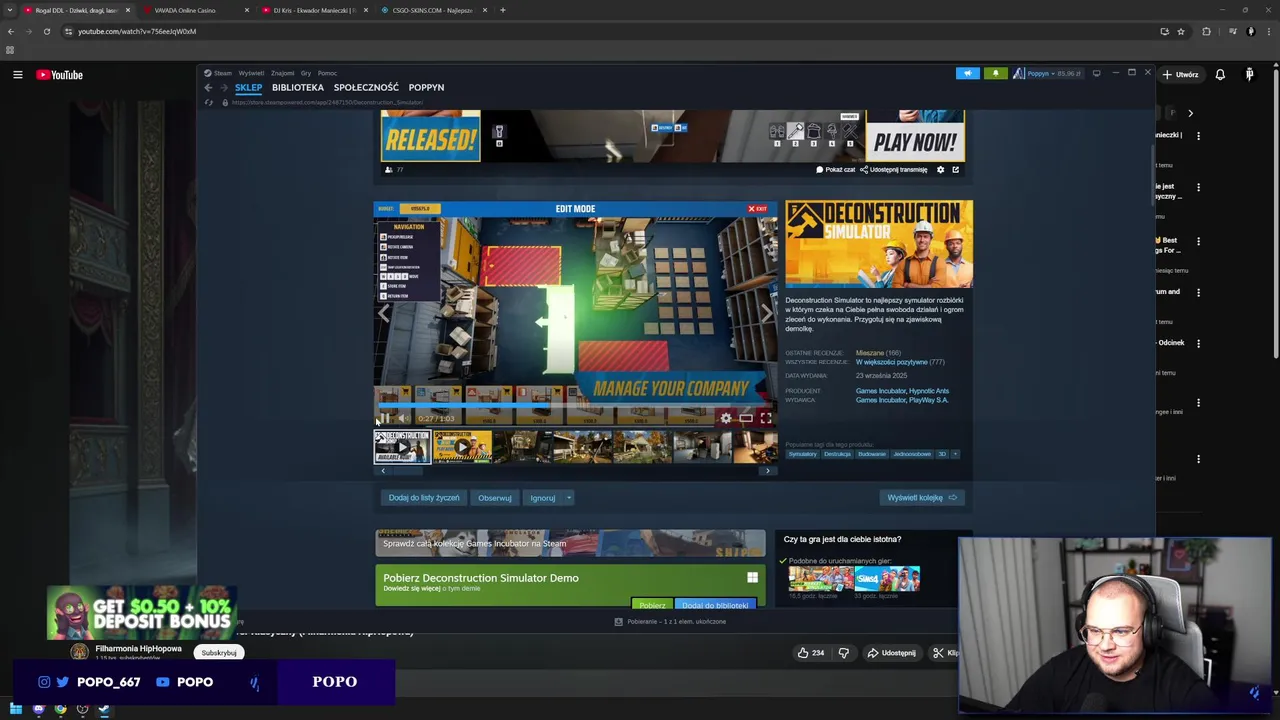Toggle trailer fullscreen mode
Image resolution: width=1280 pixels, height=720 pixels.
[x=766, y=418]
